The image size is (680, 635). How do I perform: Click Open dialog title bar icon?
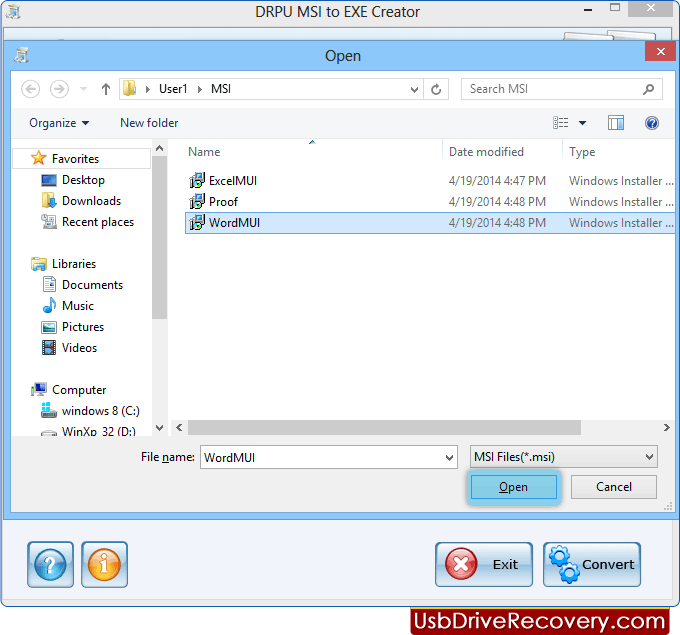(21, 56)
